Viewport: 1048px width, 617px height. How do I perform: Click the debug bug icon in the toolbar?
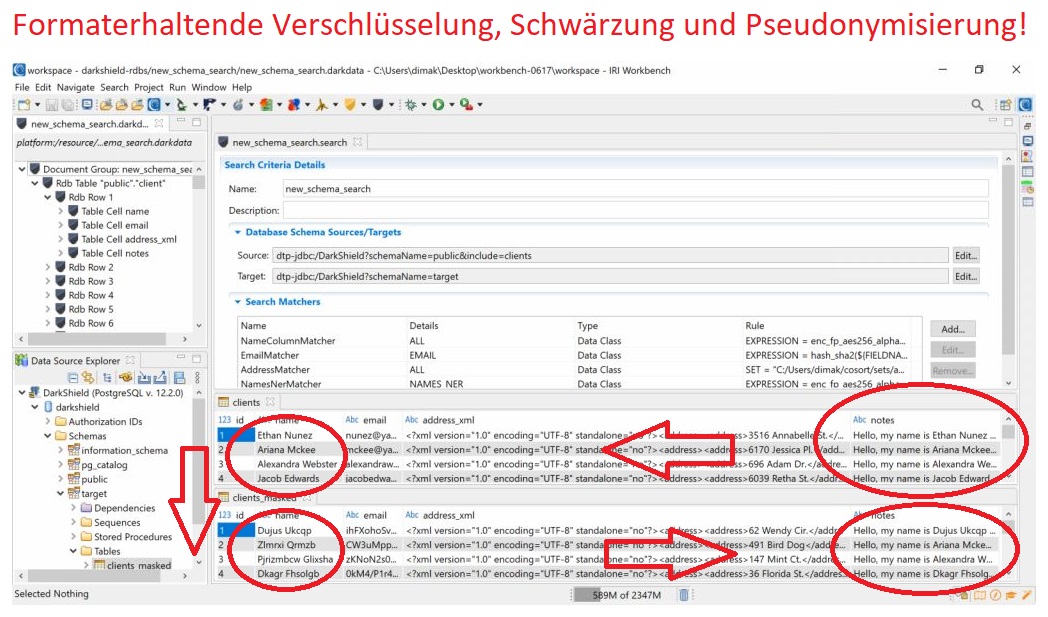(411, 104)
